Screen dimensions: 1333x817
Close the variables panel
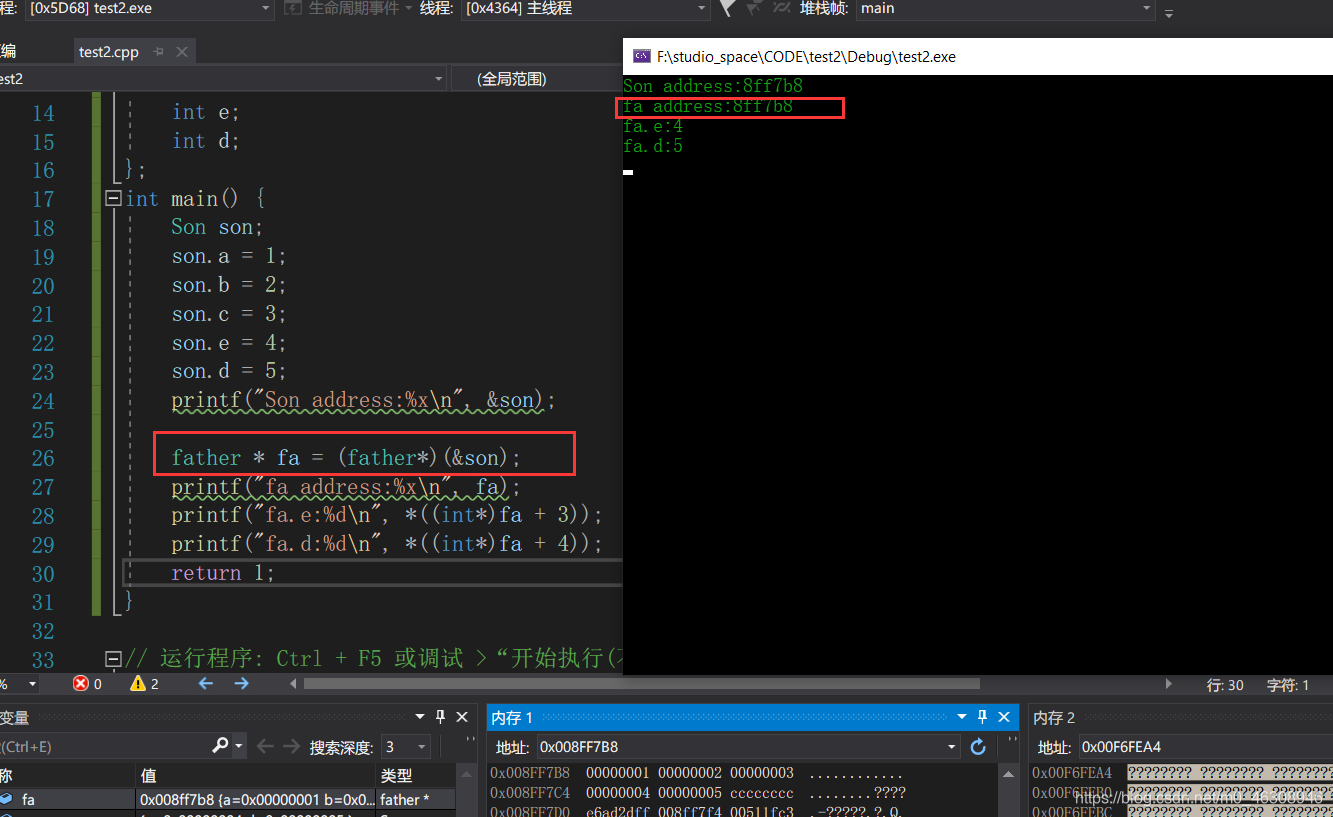(462, 717)
